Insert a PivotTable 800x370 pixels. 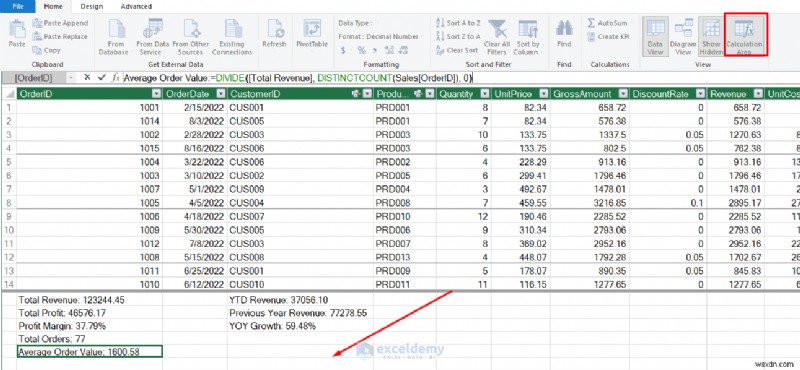pos(312,34)
